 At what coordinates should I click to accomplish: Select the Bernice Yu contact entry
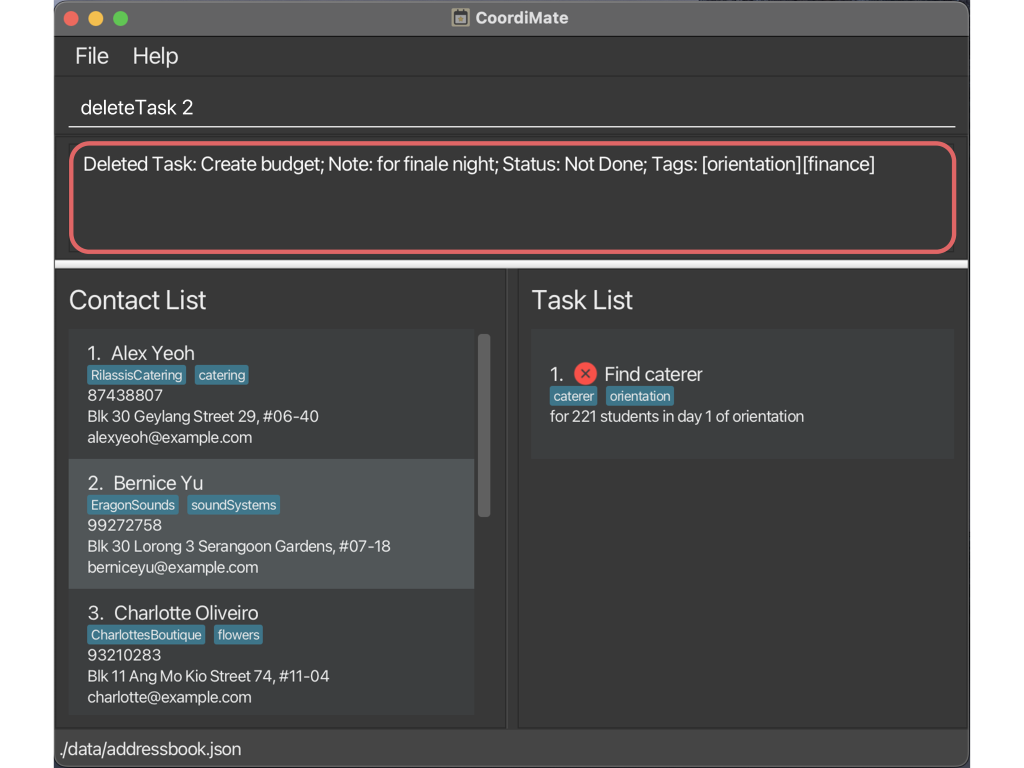click(x=271, y=524)
